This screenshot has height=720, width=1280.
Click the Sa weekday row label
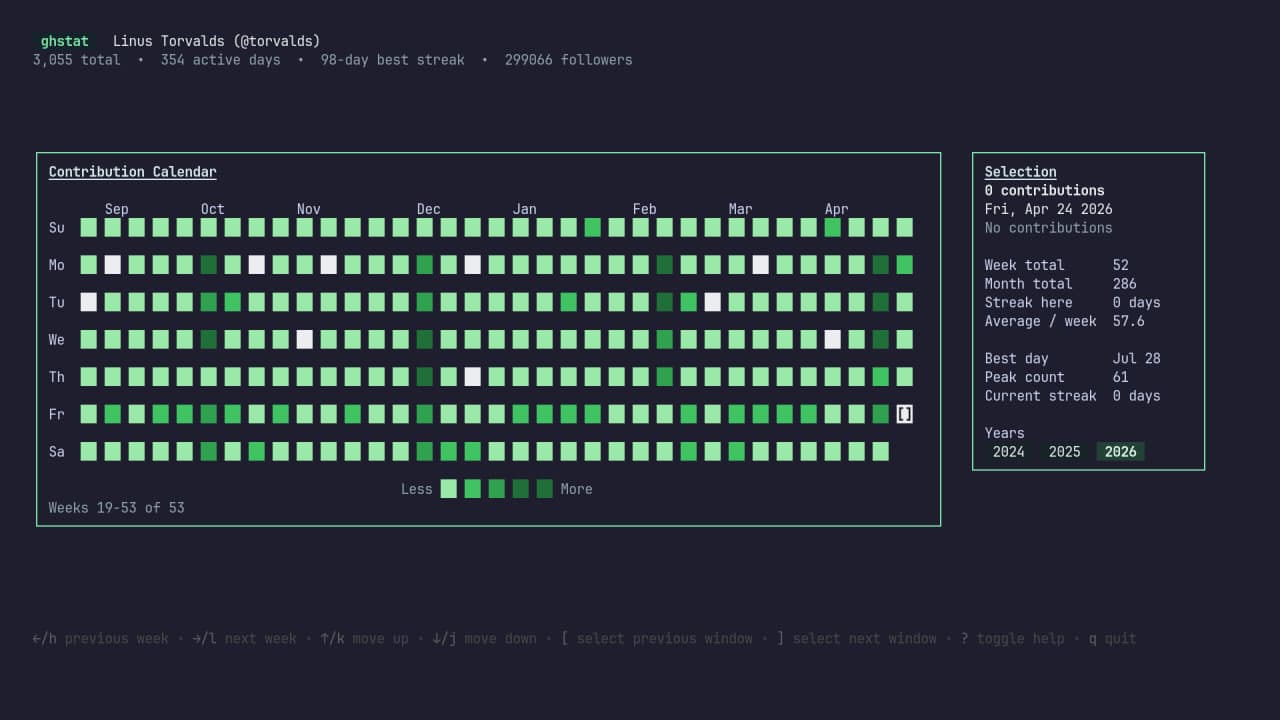(57, 452)
